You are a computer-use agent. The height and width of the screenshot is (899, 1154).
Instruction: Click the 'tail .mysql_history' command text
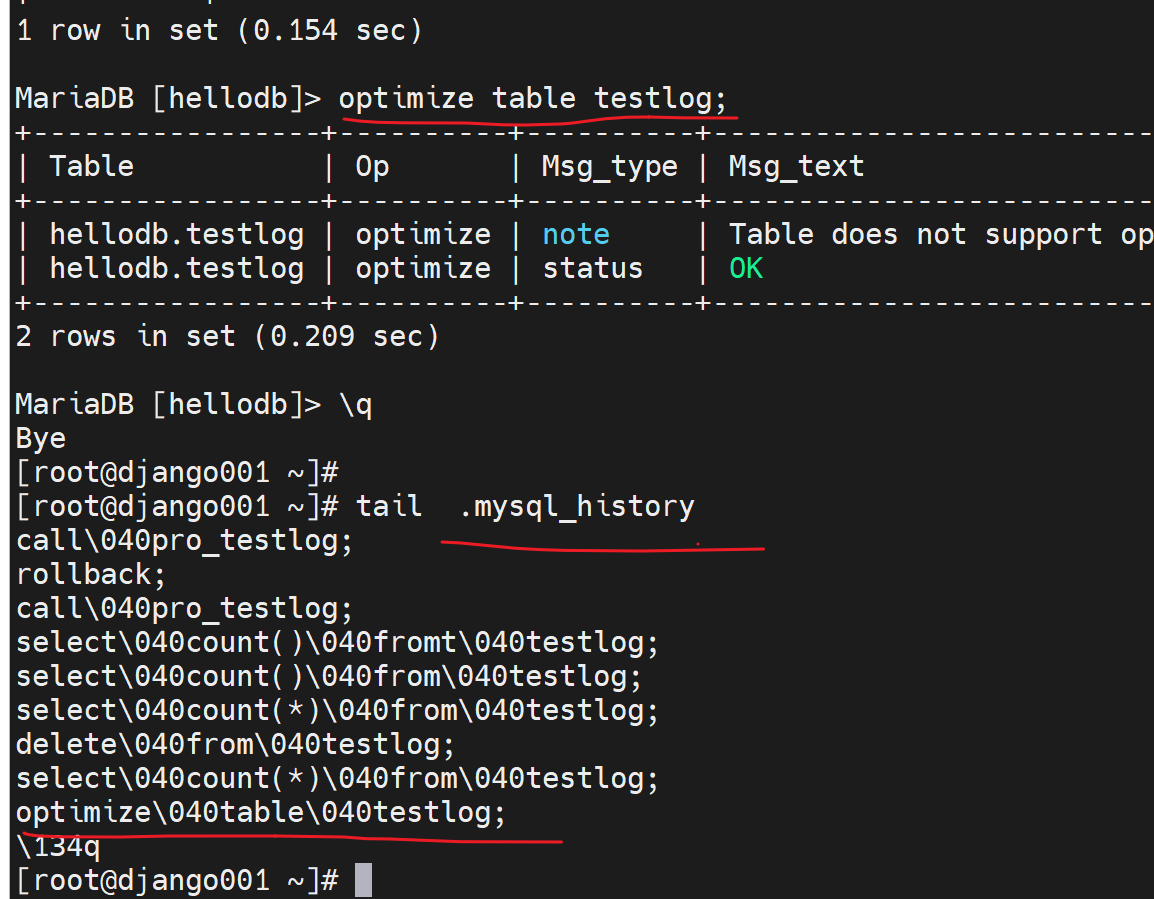click(x=525, y=506)
